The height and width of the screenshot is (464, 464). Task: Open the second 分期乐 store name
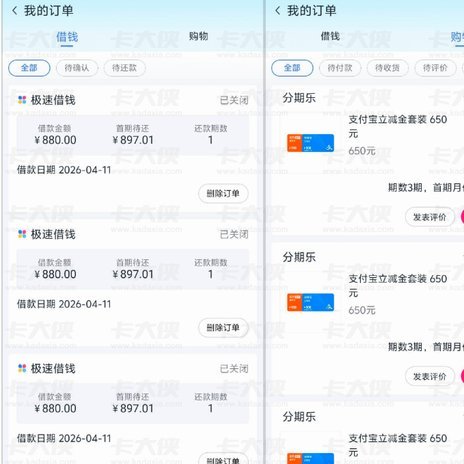299,257
